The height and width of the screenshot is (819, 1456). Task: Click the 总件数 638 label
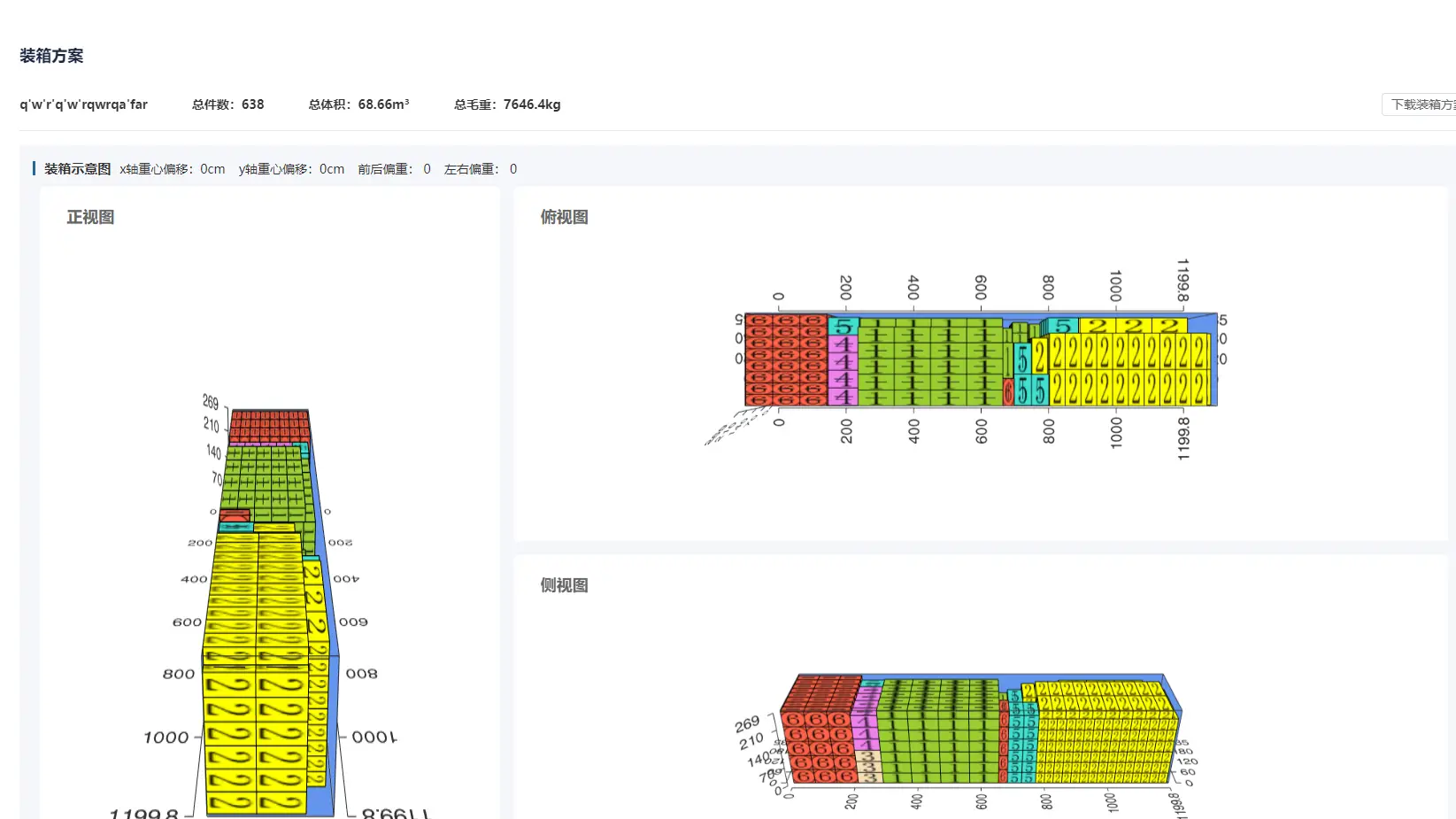[x=227, y=104]
